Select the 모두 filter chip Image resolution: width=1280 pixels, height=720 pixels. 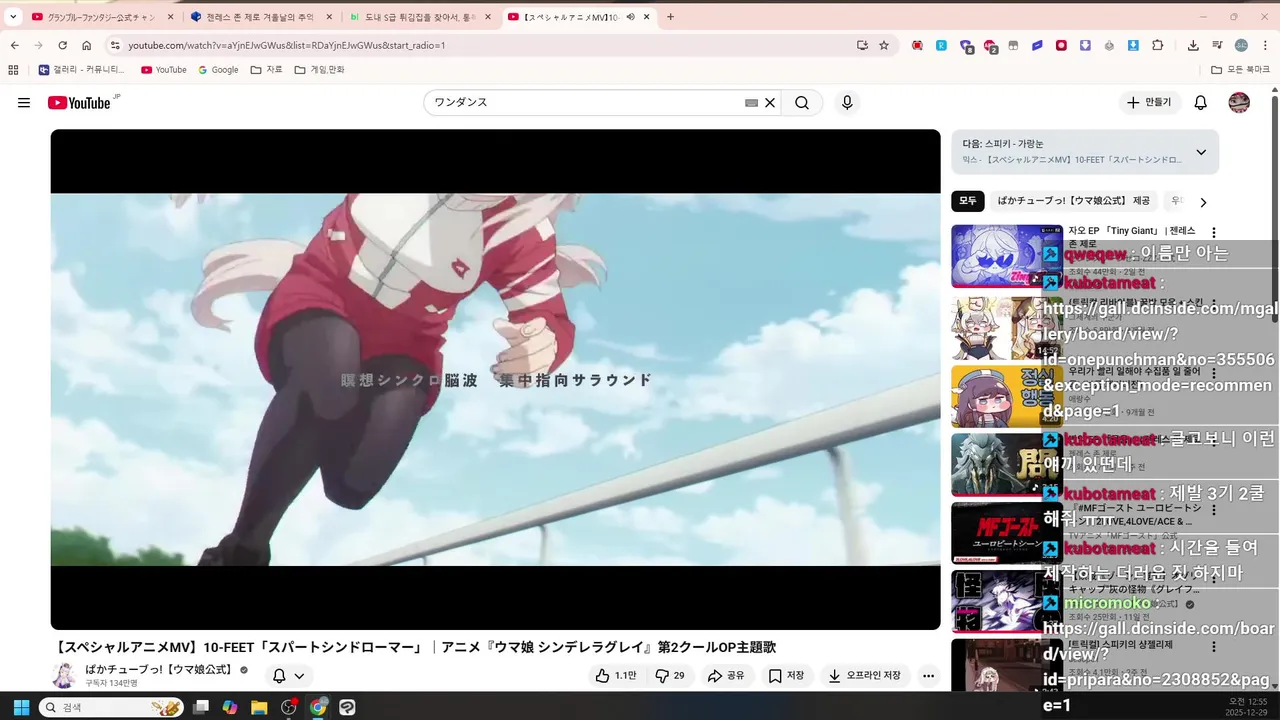click(968, 201)
